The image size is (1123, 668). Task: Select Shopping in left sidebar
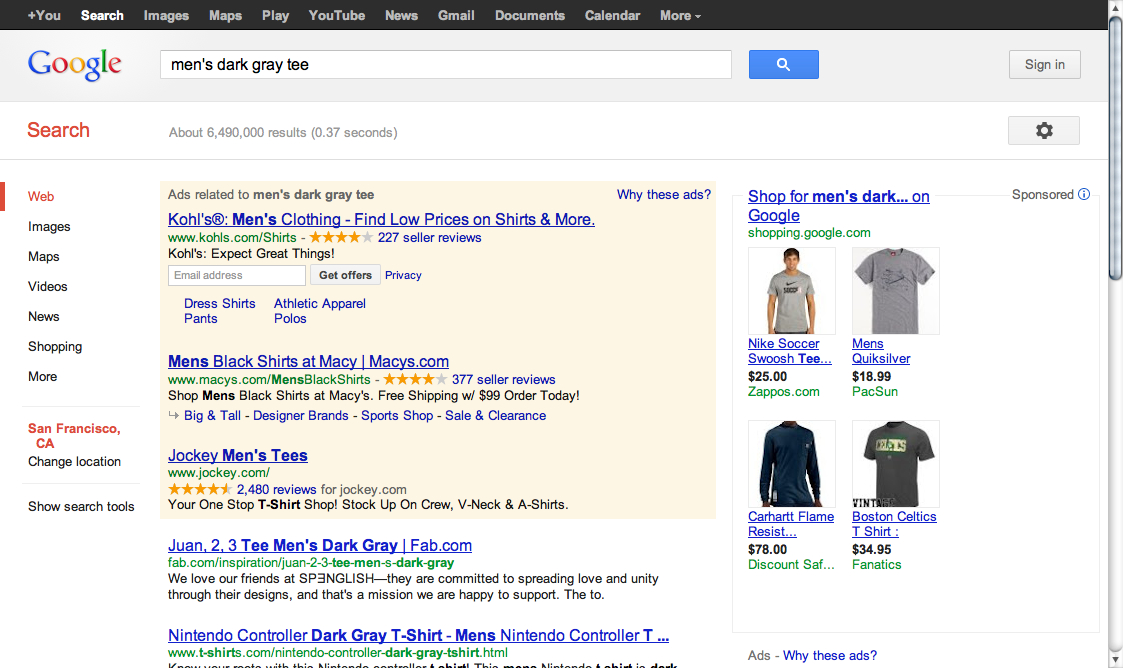click(54, 347)
